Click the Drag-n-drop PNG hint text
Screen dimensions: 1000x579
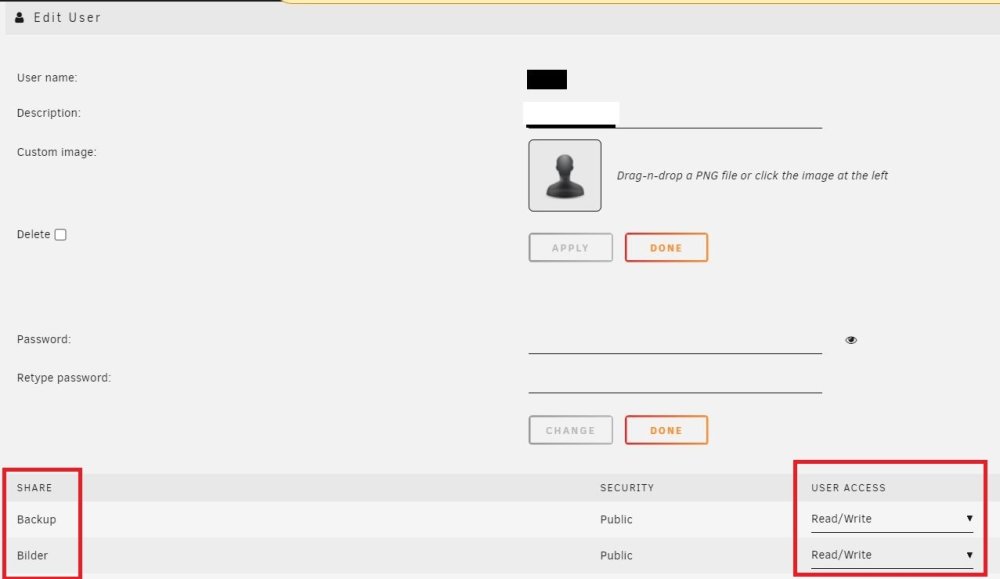(752, 175)
